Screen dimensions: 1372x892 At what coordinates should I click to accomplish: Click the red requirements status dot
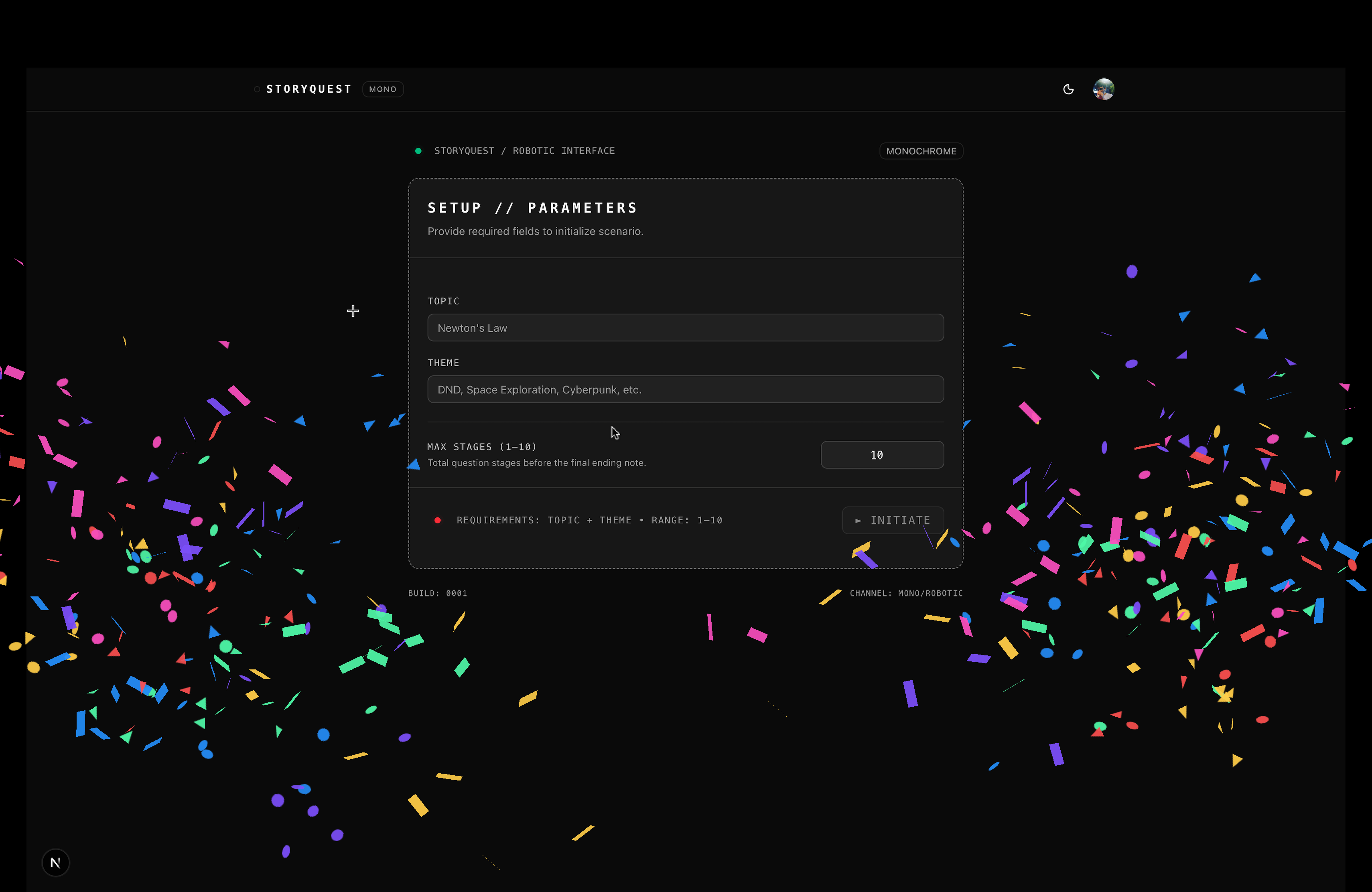pos(438,520)
